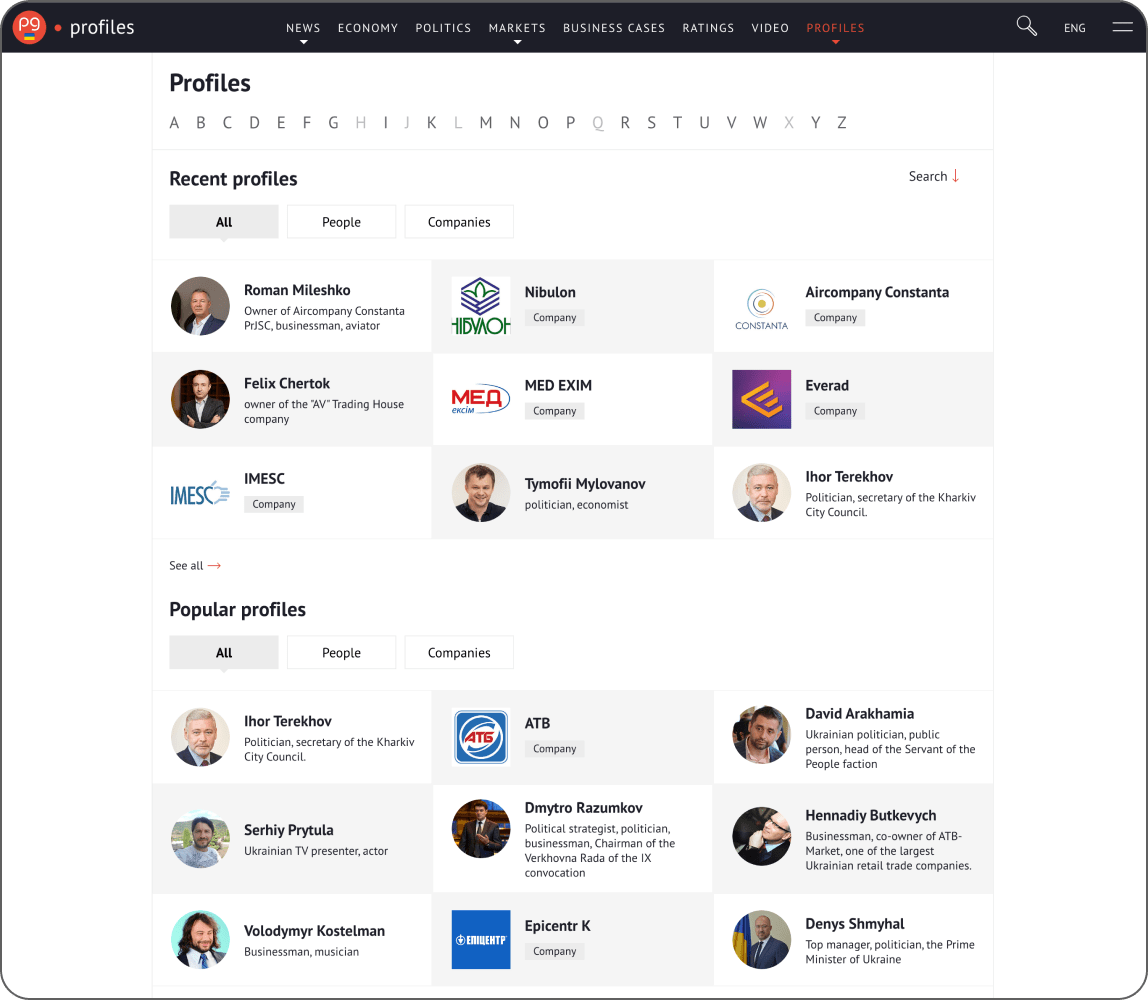
Task: Click the See all link
Action: click(195, 566)
